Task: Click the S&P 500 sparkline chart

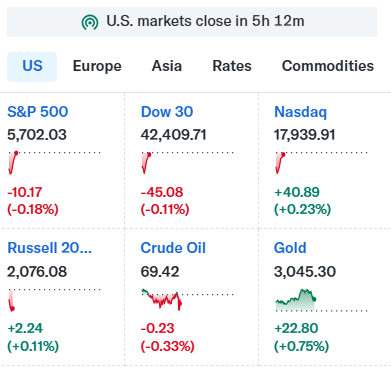Action: (54, 163)
